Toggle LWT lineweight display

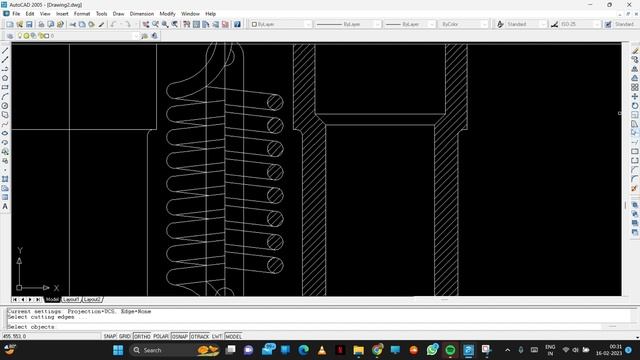[217, 336]
